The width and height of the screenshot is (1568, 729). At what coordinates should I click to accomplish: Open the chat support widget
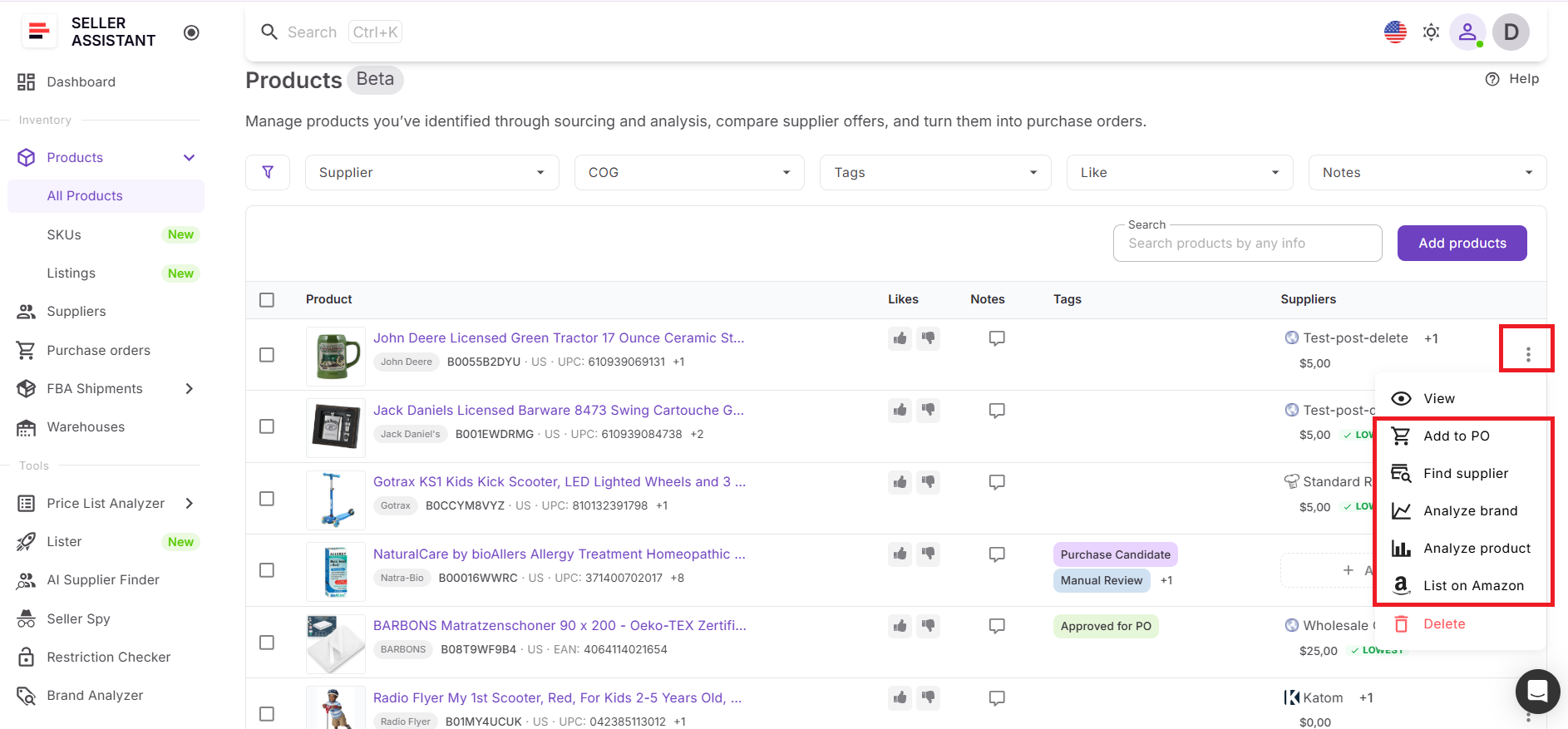[x=1537, y=691]
